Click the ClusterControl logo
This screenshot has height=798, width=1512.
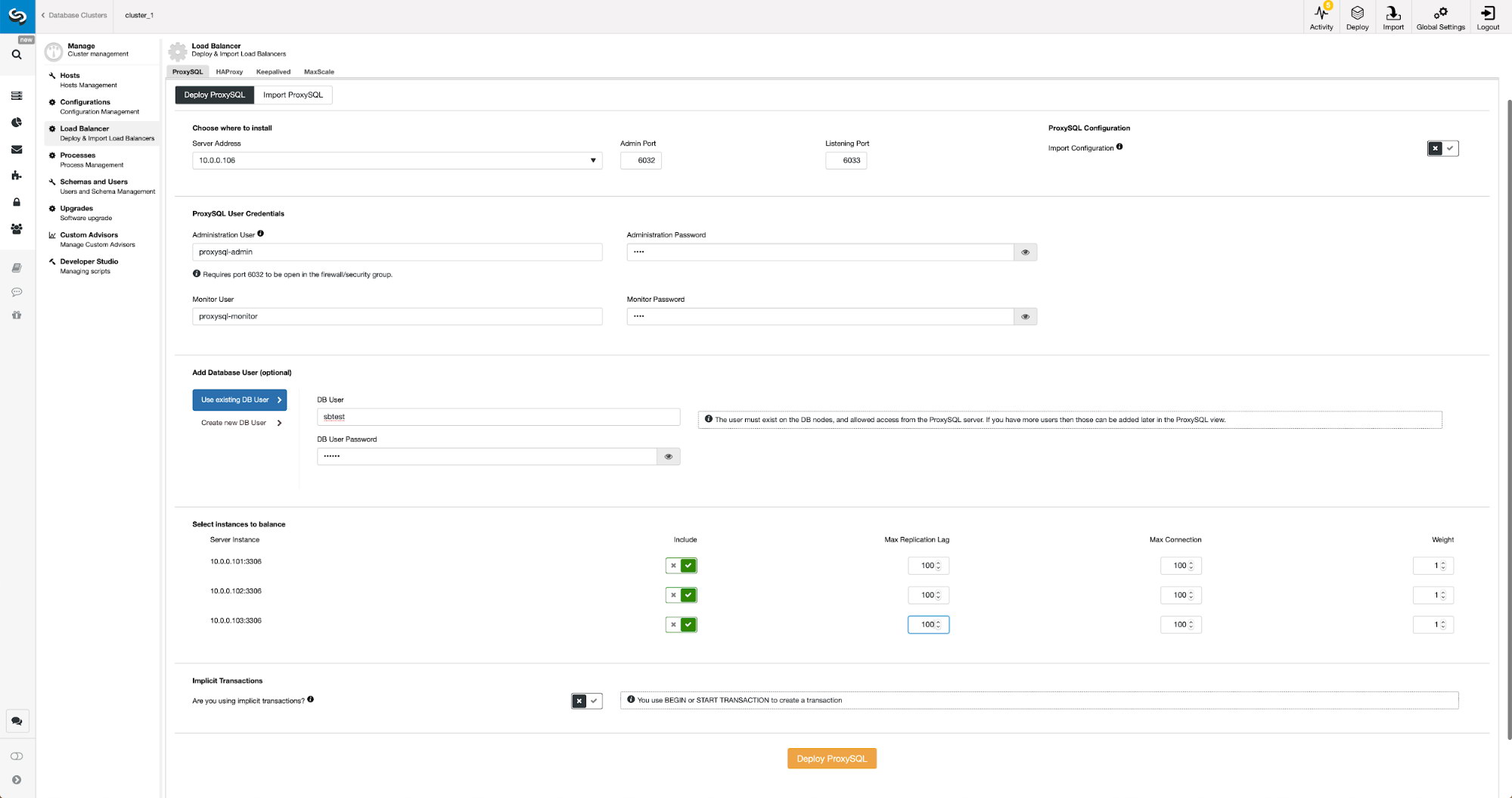pos(17,16)
